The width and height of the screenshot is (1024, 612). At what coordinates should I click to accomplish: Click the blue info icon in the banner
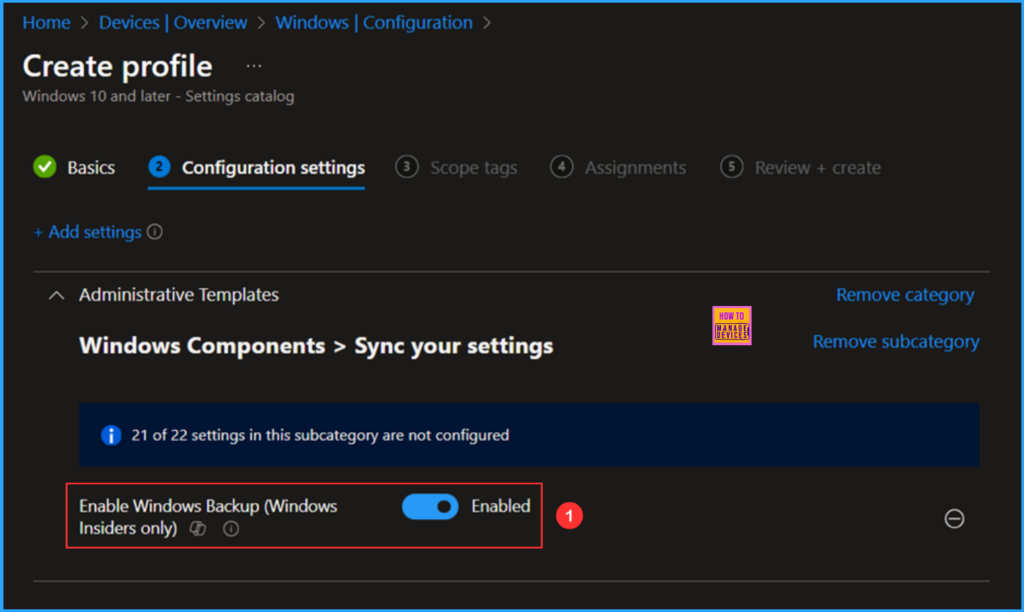tap(111, 435)
